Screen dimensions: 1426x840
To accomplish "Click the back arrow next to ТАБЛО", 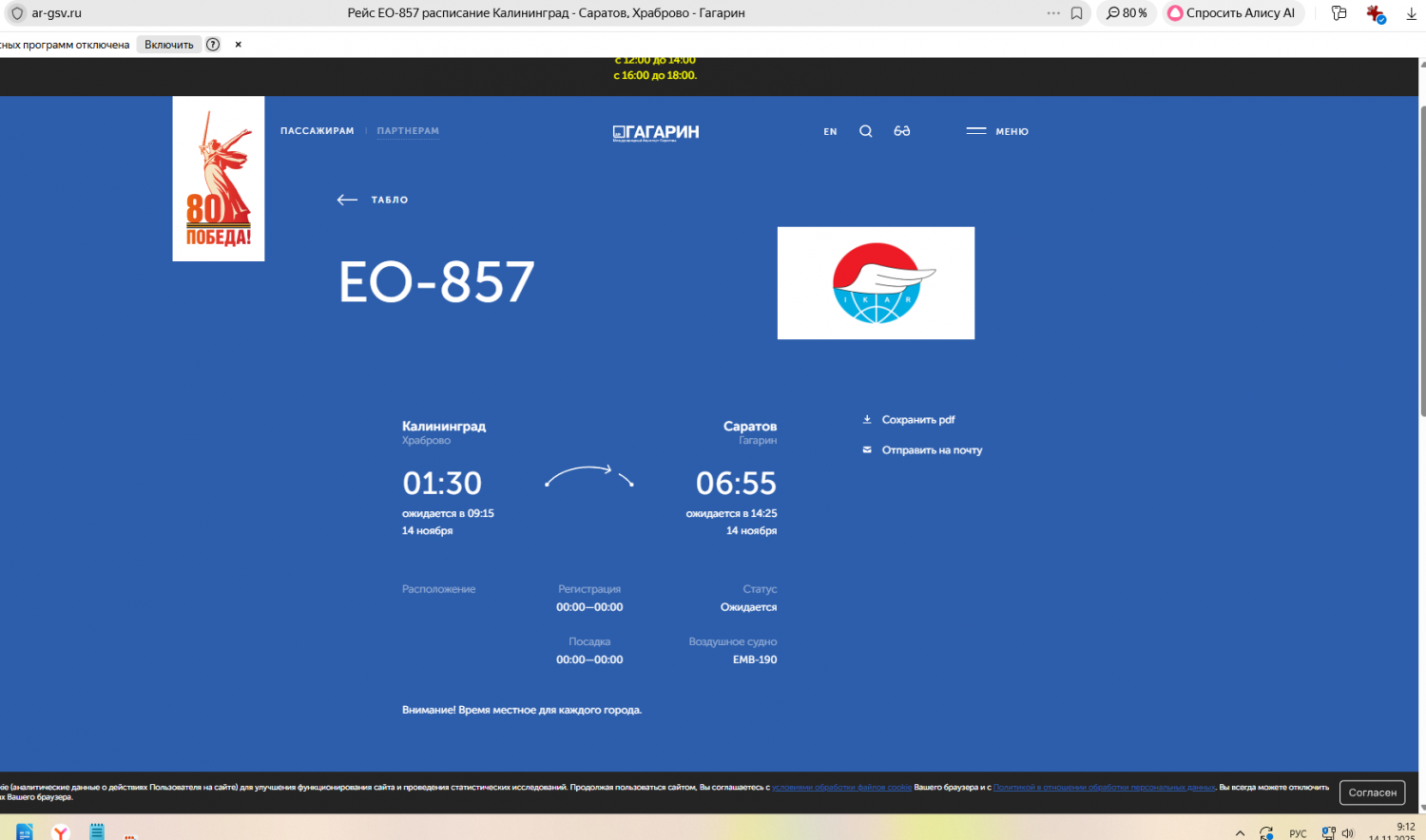I will click(347, 200).
